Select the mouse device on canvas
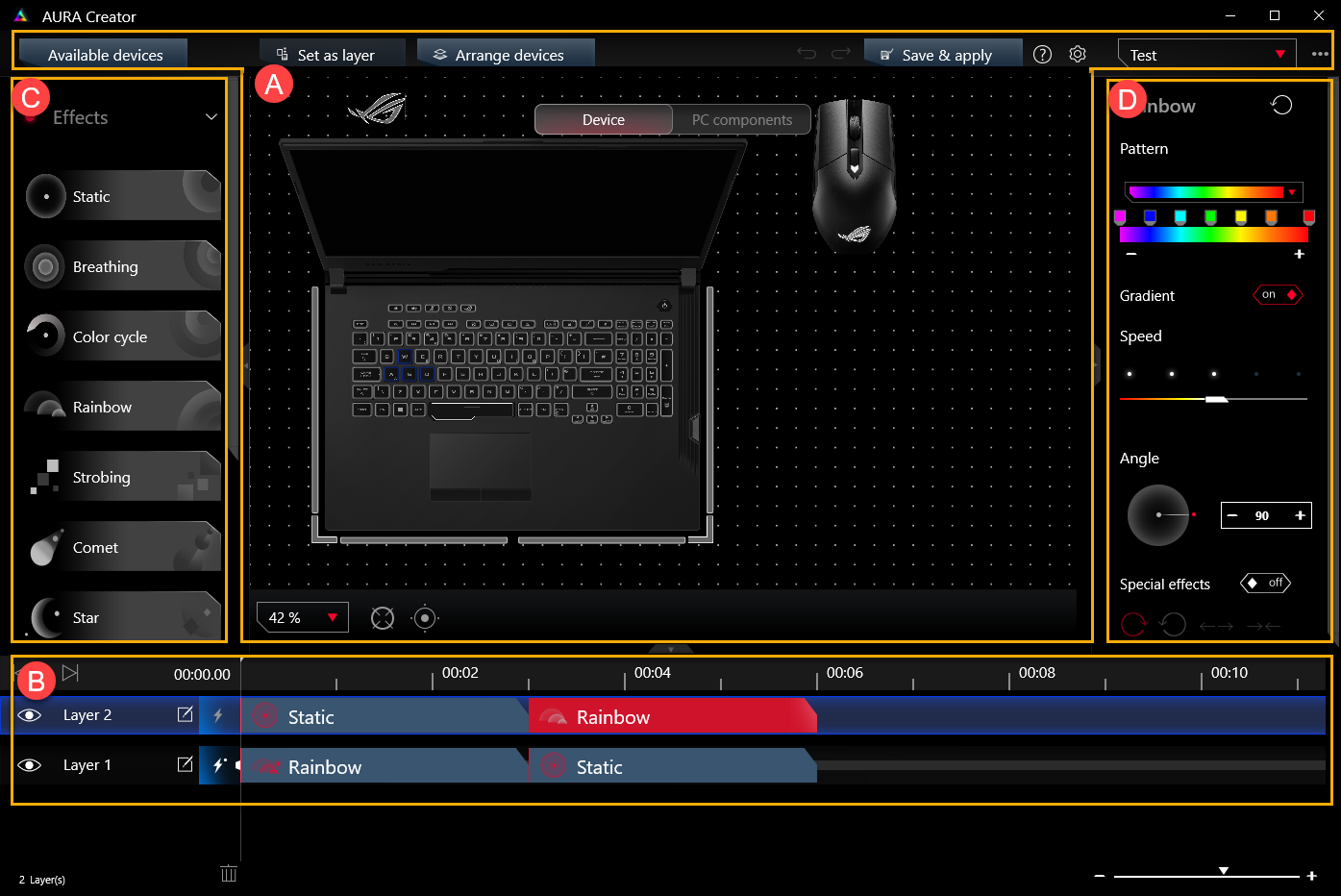The width and height of the screenshot is (1341, 896). point(854,175)
